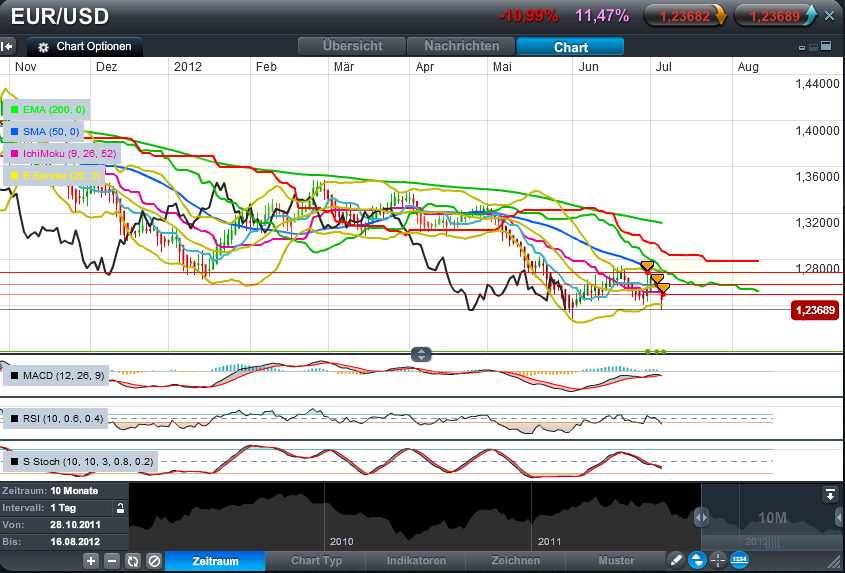Click the sell price 1,23682 button

[685, 16]
